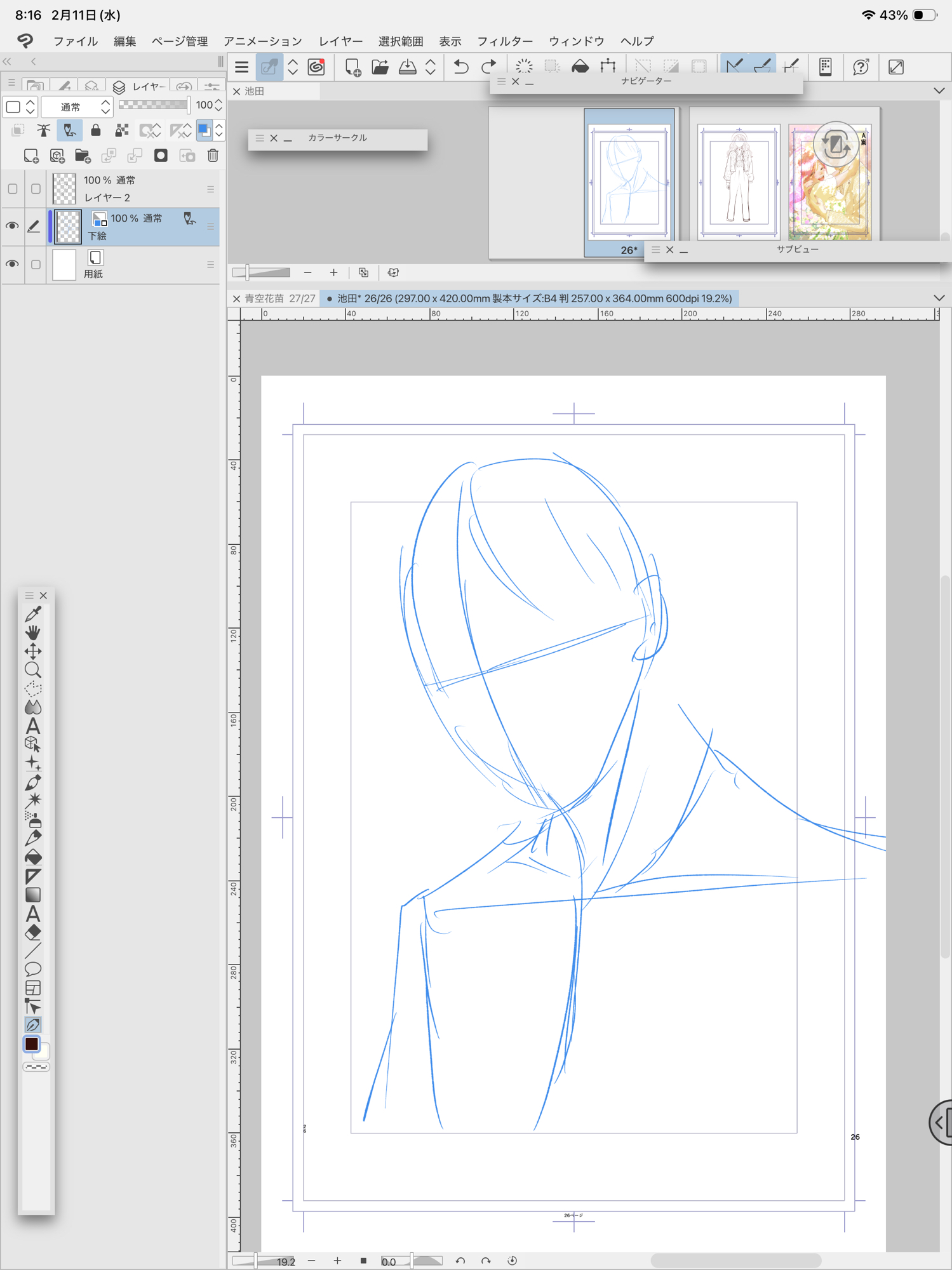The width and height of the screenshot is (952, 1270).
Task: Delete layer with the trash icon
Action: pos(213,156)
